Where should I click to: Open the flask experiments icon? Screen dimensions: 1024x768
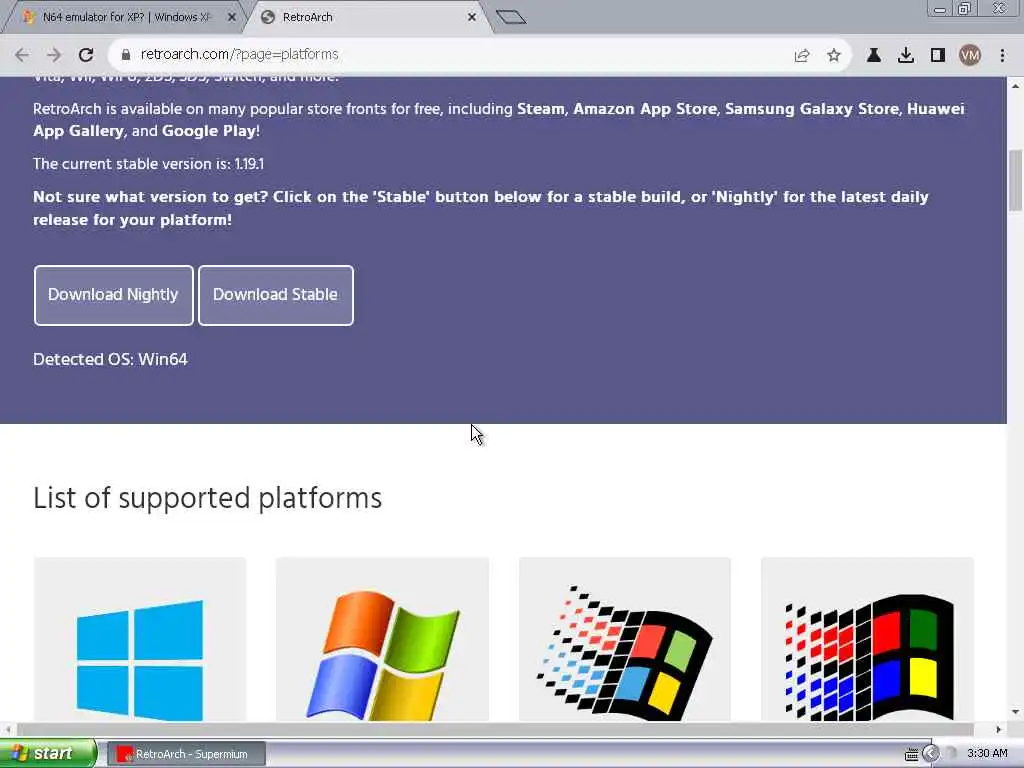click(873, 56)
